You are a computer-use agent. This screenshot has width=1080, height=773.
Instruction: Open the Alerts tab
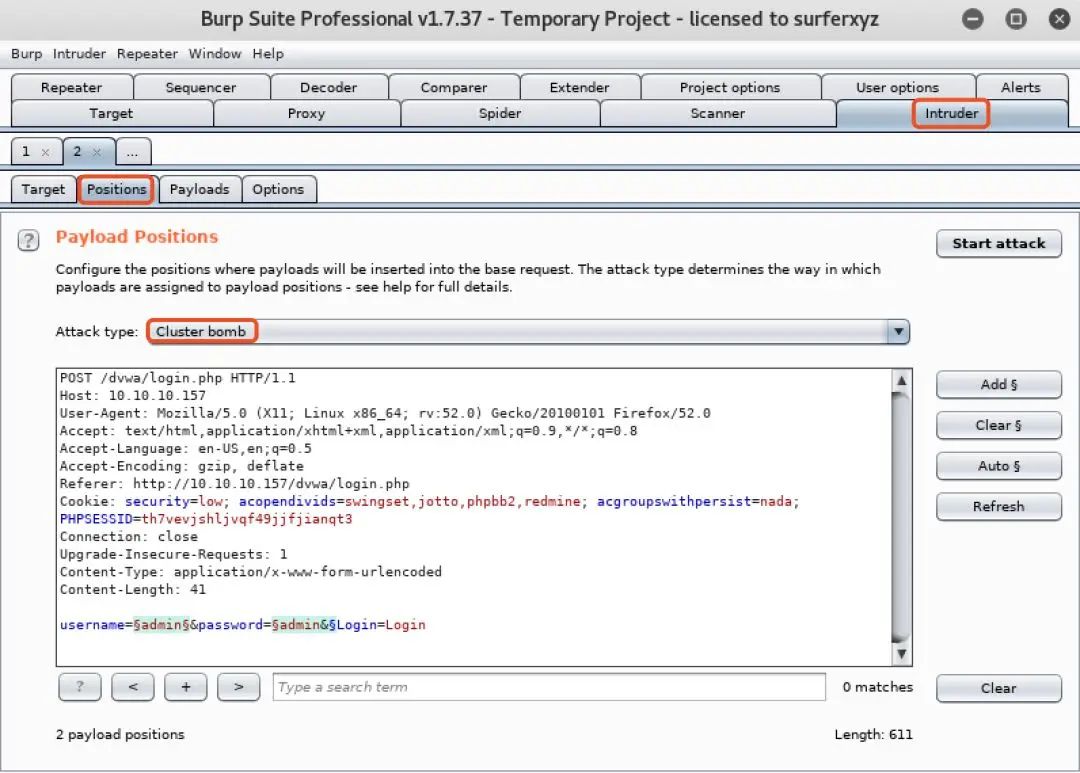pyautogui.click(x=1021, y=87)
